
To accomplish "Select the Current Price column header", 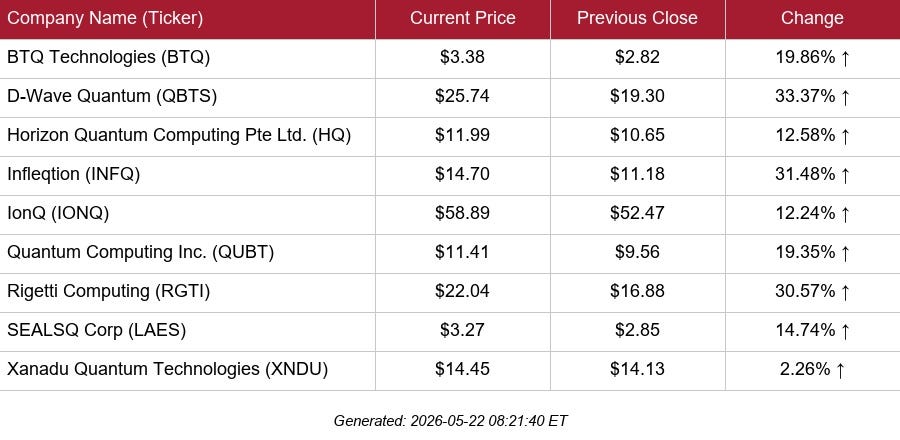I will point(463,18).
